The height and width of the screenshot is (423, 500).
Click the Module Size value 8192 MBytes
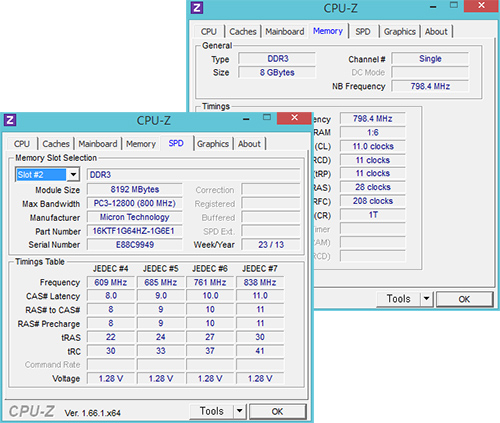pos(135,189)
